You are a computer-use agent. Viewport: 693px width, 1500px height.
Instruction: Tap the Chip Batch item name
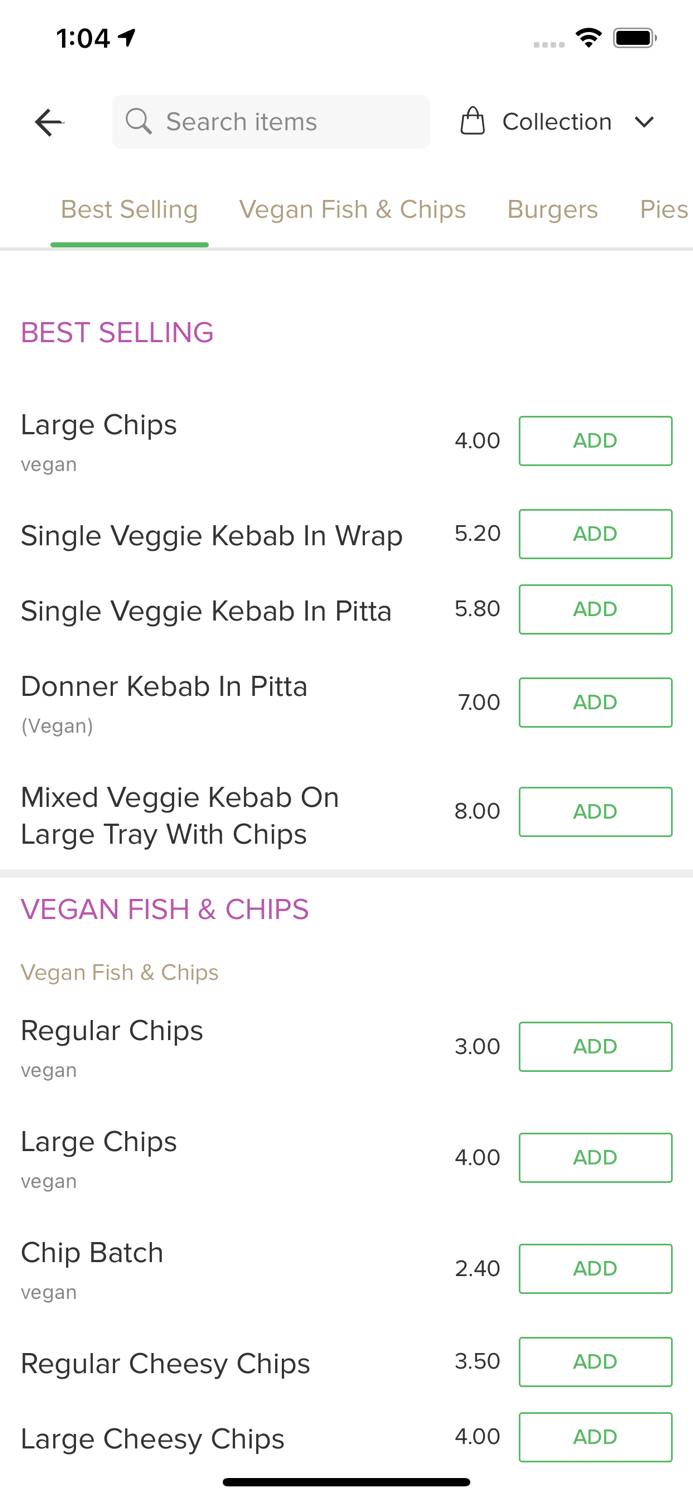click(x=92, y=1252)
